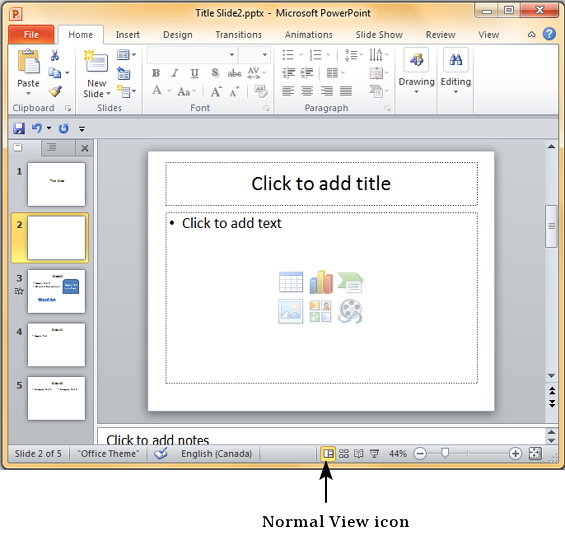The height and width of the screenshot is (543, 565).
Task: Insert chart from content placeholder
Action: coord(321,282)
